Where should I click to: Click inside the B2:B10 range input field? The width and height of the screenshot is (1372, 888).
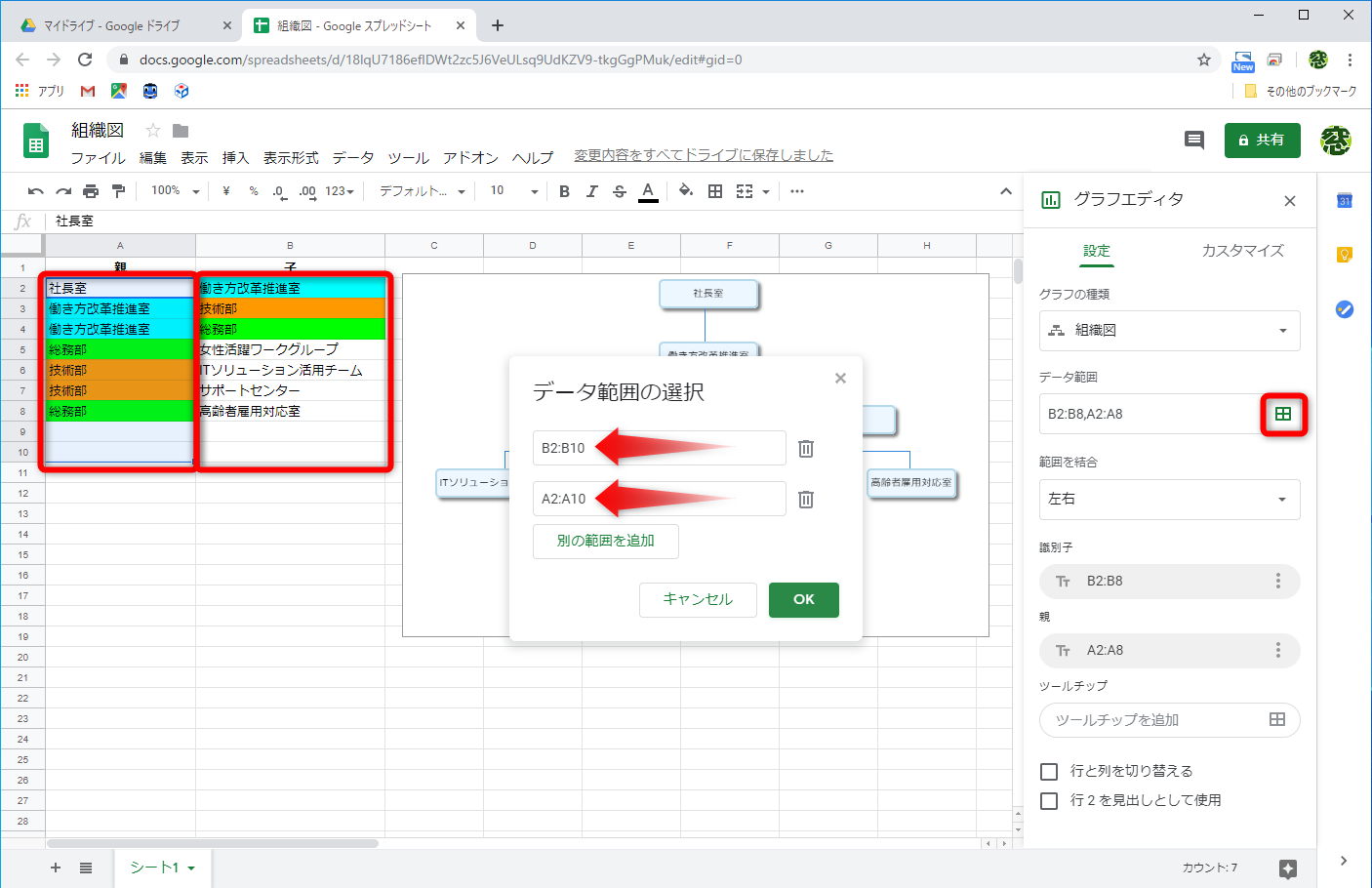coord(659,448)
